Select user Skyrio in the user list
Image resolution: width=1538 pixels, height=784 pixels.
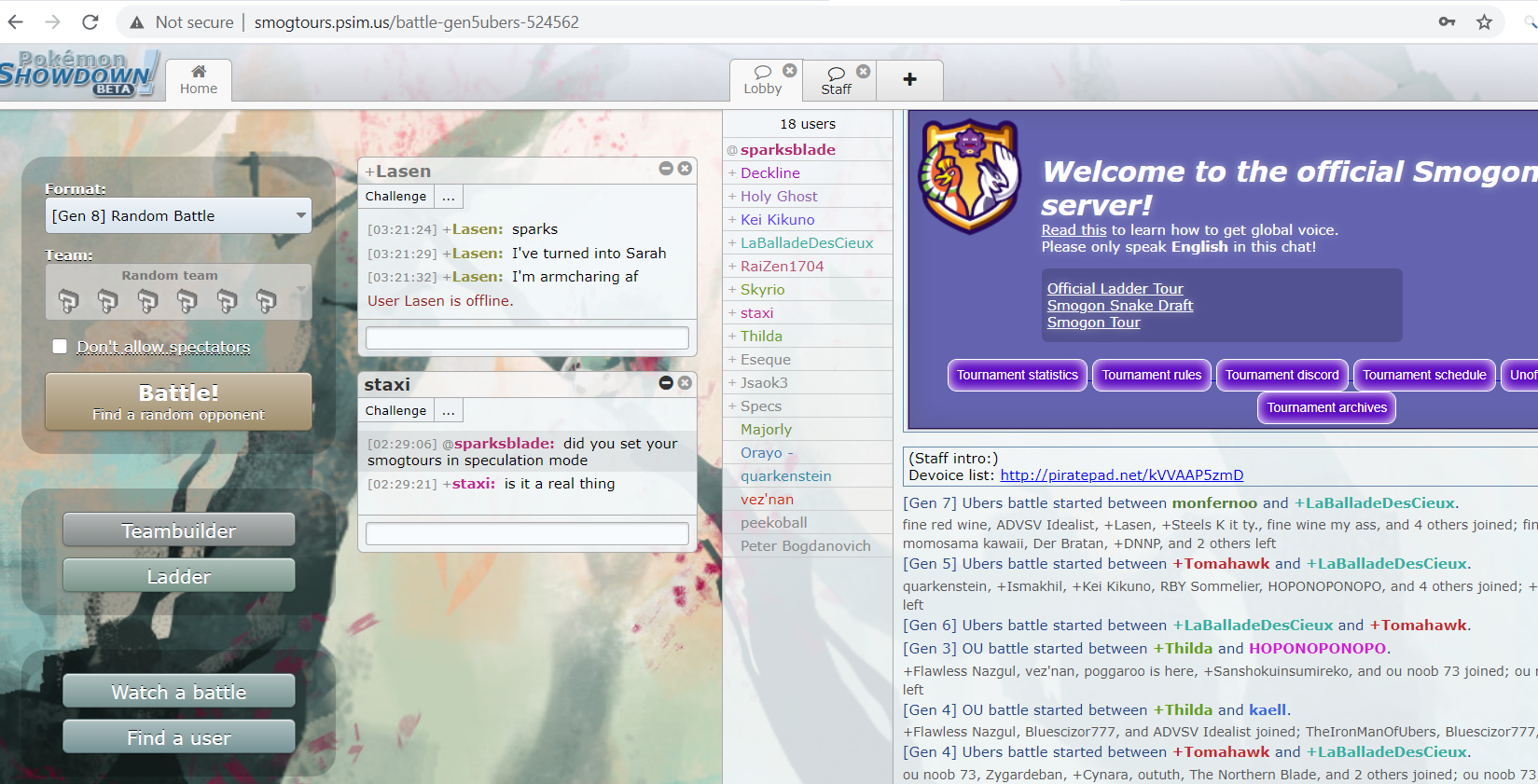pos(808,289)
